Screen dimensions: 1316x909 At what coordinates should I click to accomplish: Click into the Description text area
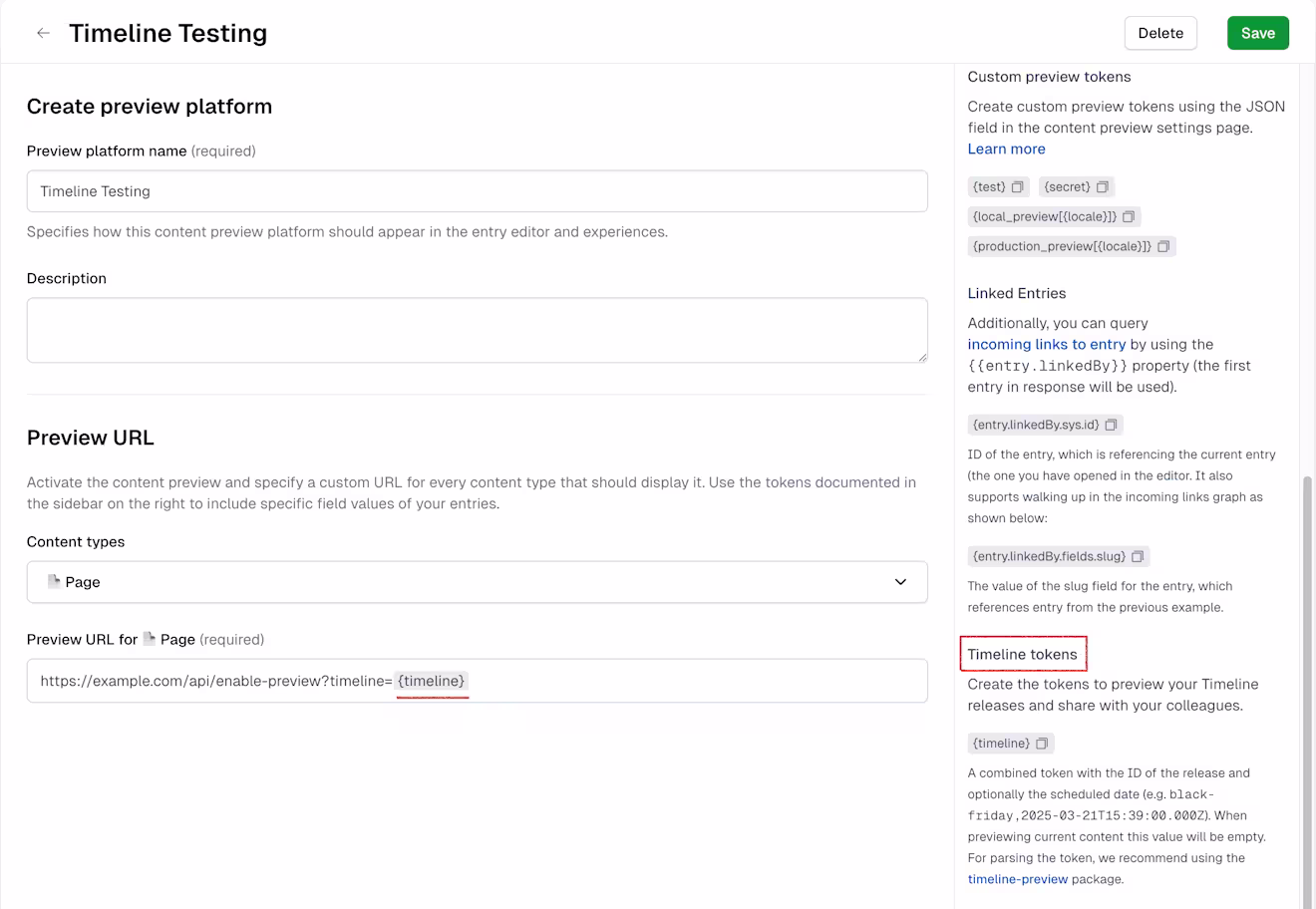tap(477, 330)
